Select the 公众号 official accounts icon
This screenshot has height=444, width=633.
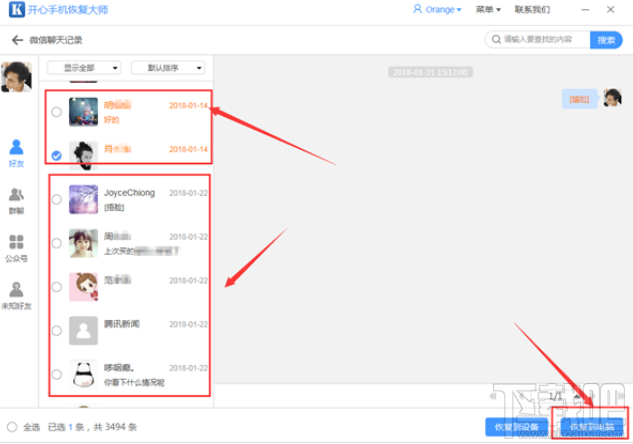pos(16,248)
